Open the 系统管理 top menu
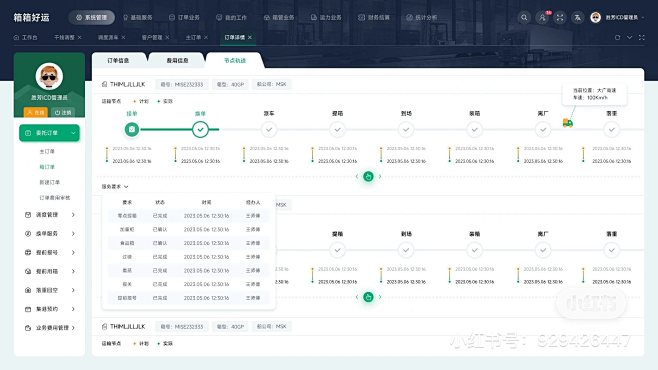Viewport: 658px width, 370px height. [91, 18]
